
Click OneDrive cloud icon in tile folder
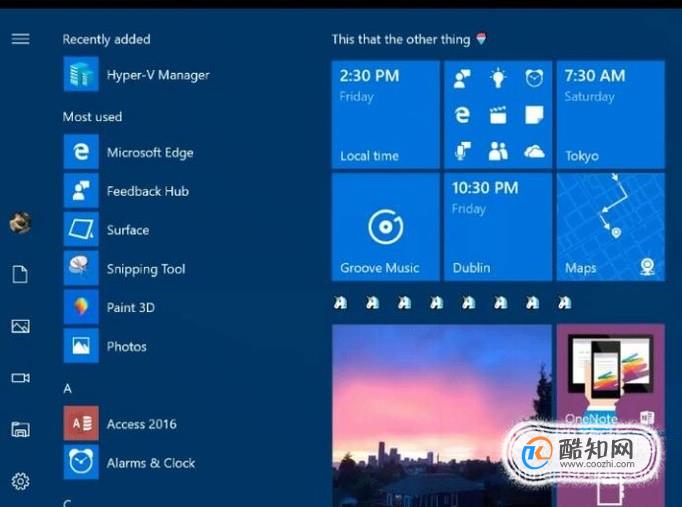[534, 151]
